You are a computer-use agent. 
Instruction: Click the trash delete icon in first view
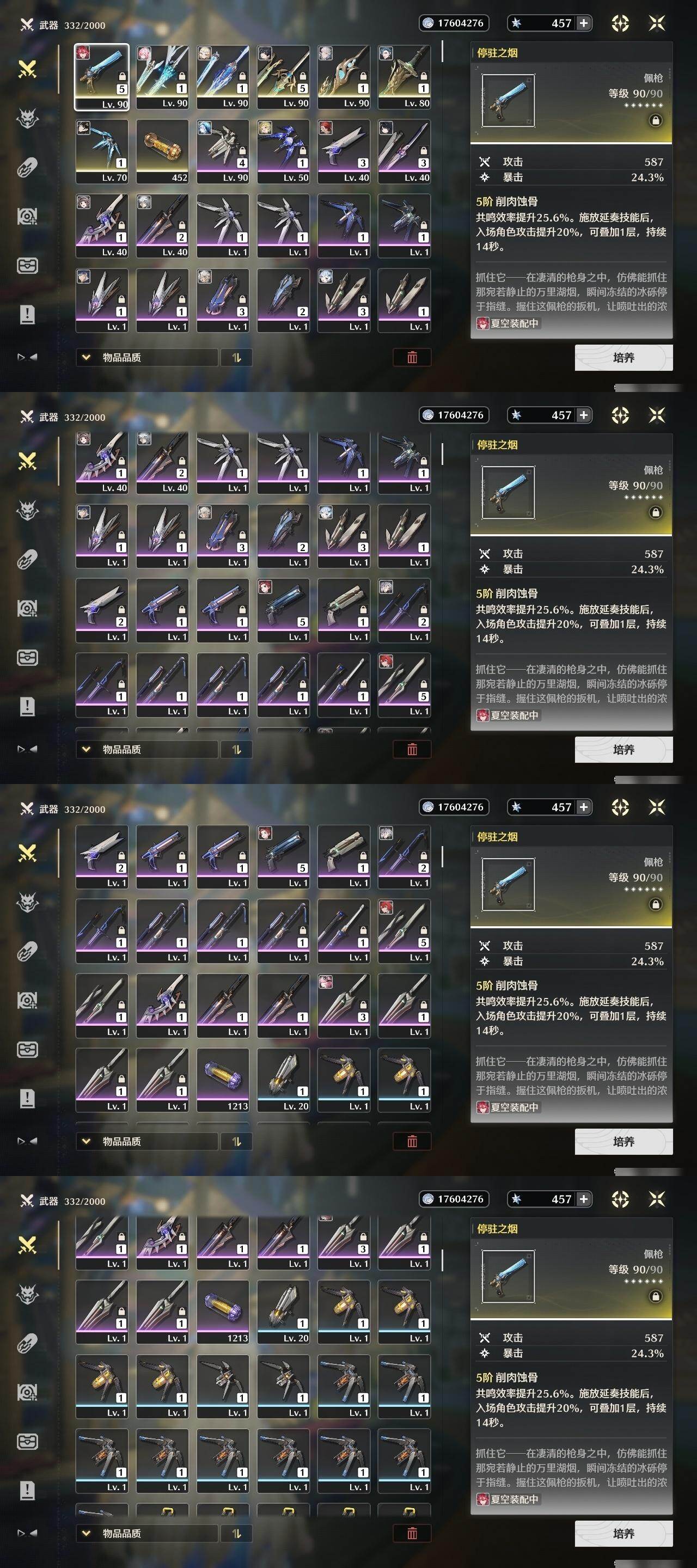(x=412, y=357)
